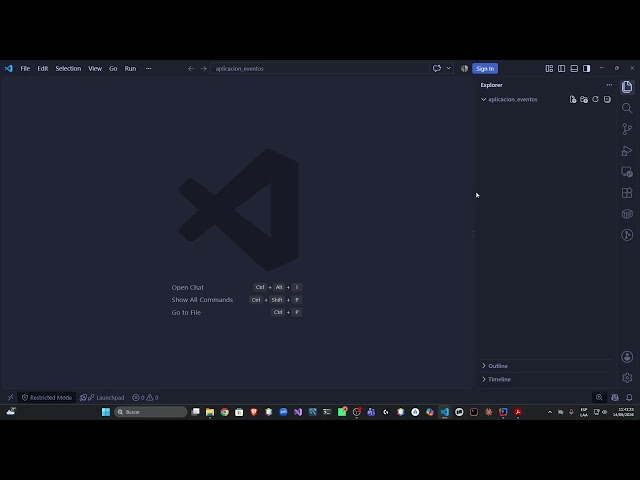Refresh the Explorer file tree
The width and height of the screenshot is (640, 480).
596,100
